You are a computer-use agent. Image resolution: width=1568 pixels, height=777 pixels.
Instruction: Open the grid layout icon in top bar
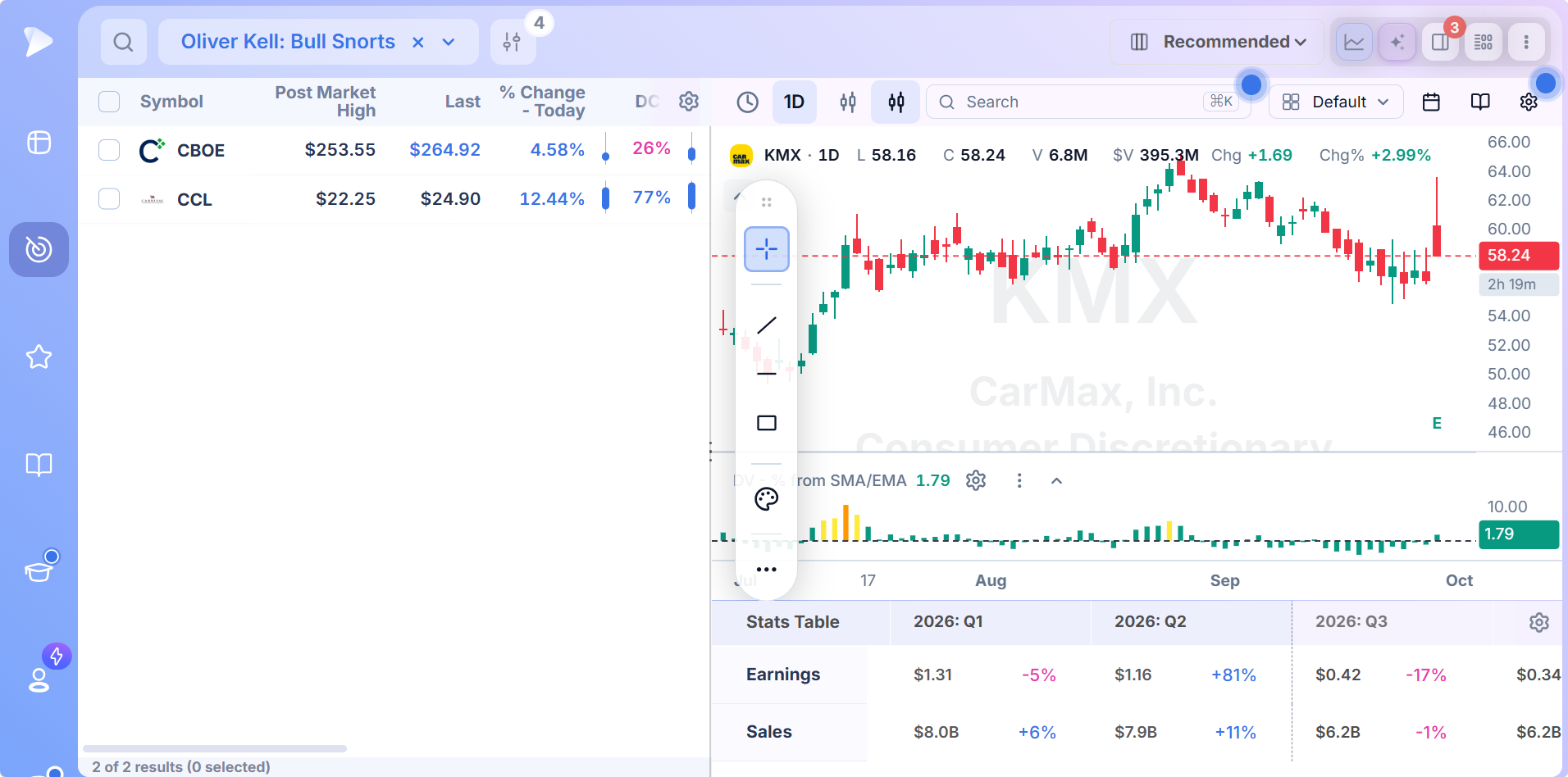1483,42
